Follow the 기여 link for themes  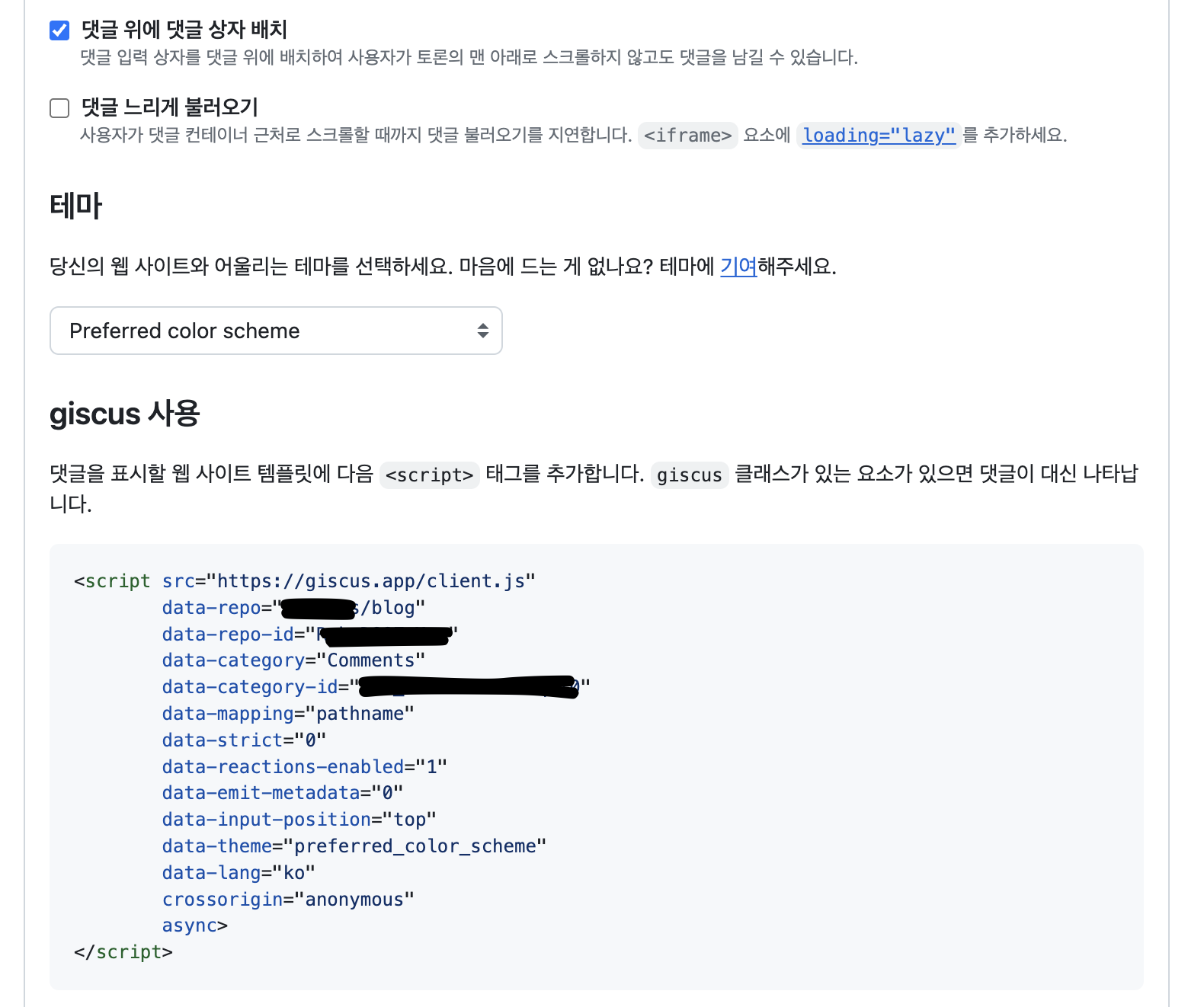[x=738, y=267]
